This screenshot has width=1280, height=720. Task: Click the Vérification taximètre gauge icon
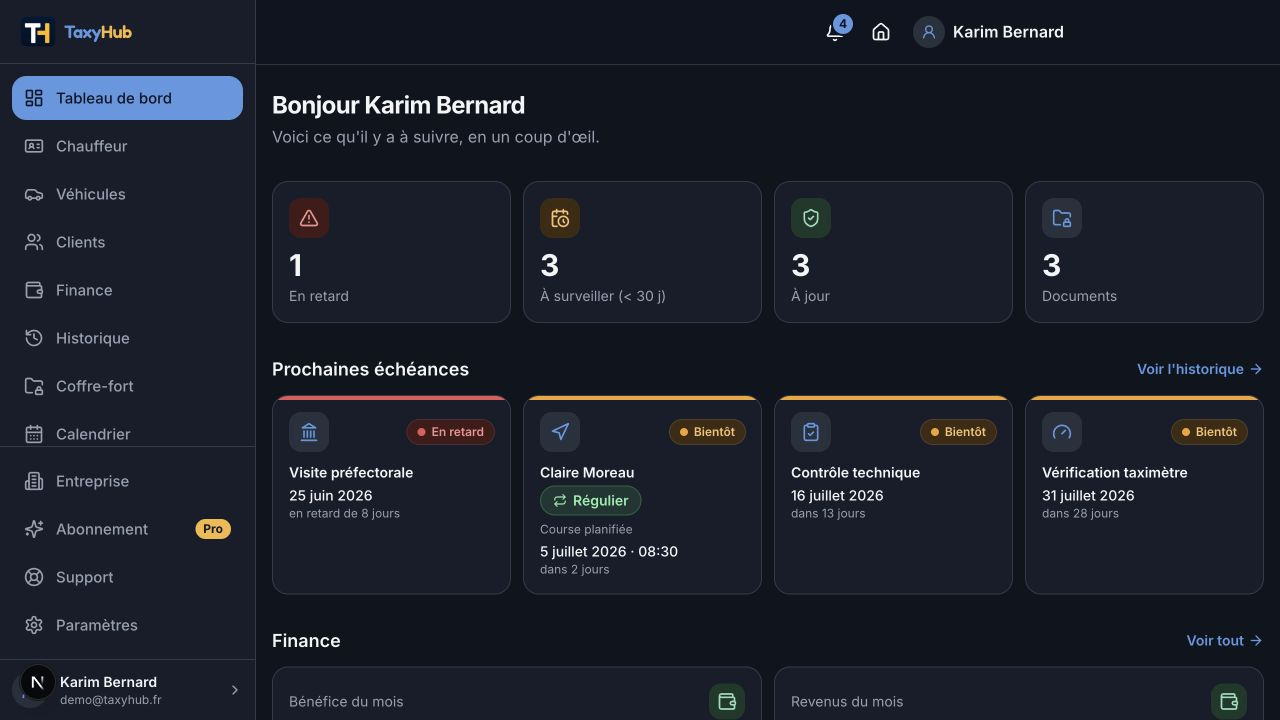click(1062, 432)
